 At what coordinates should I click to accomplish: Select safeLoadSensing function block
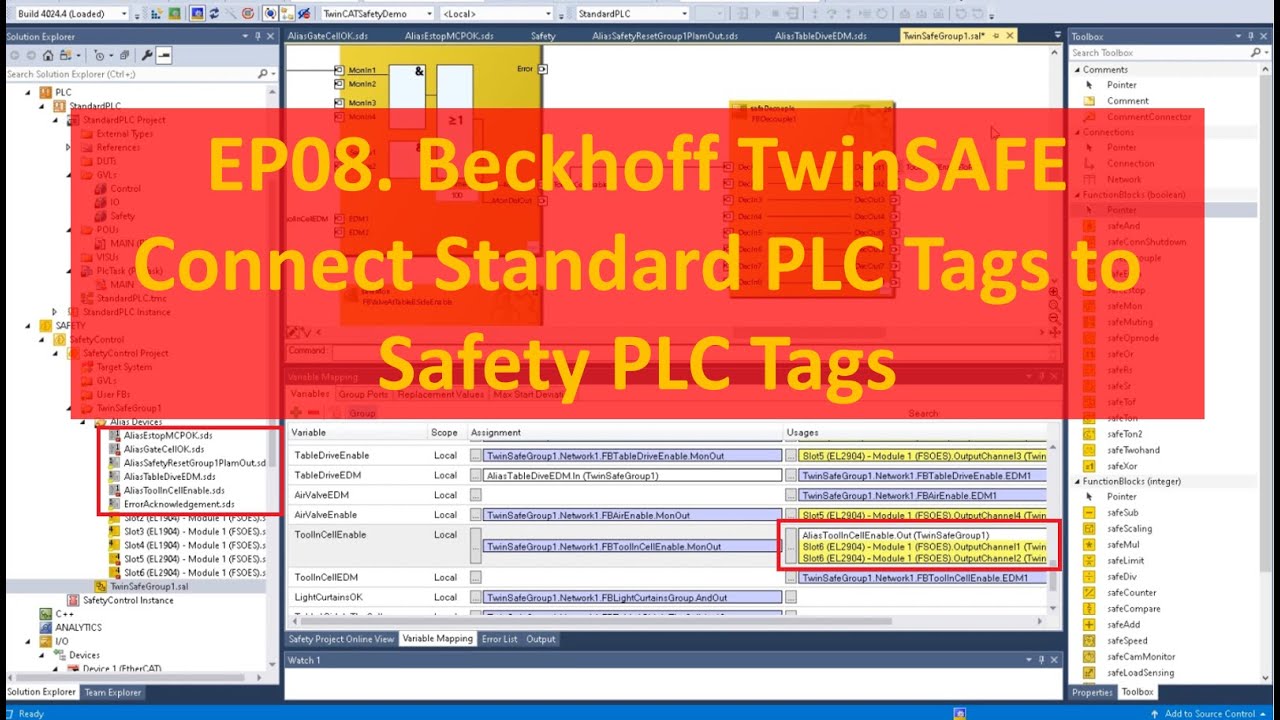point(1140,672)
